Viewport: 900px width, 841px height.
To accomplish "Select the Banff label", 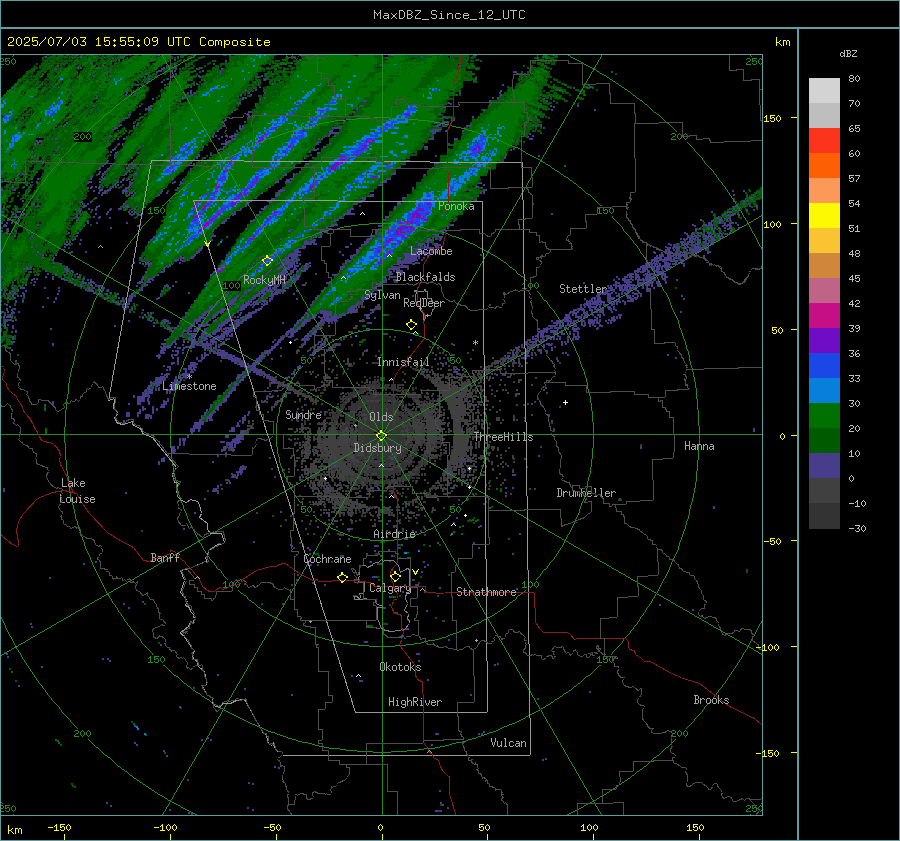I will 165,557.
